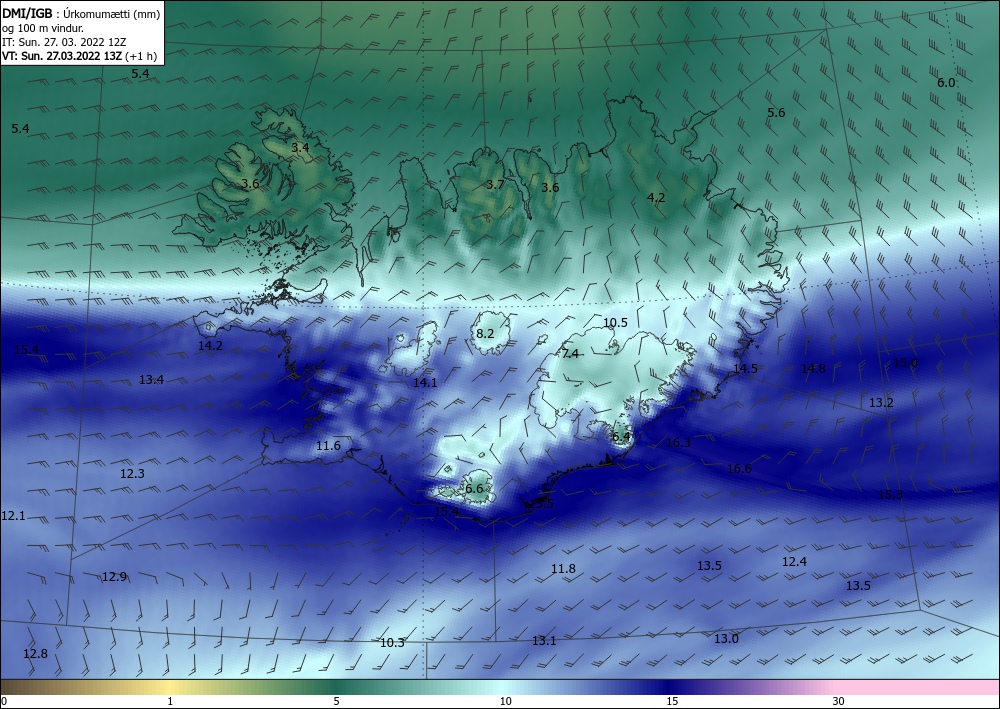
Task: Click the 3.4 value in the Westfjords
Action: coord(300,147)
